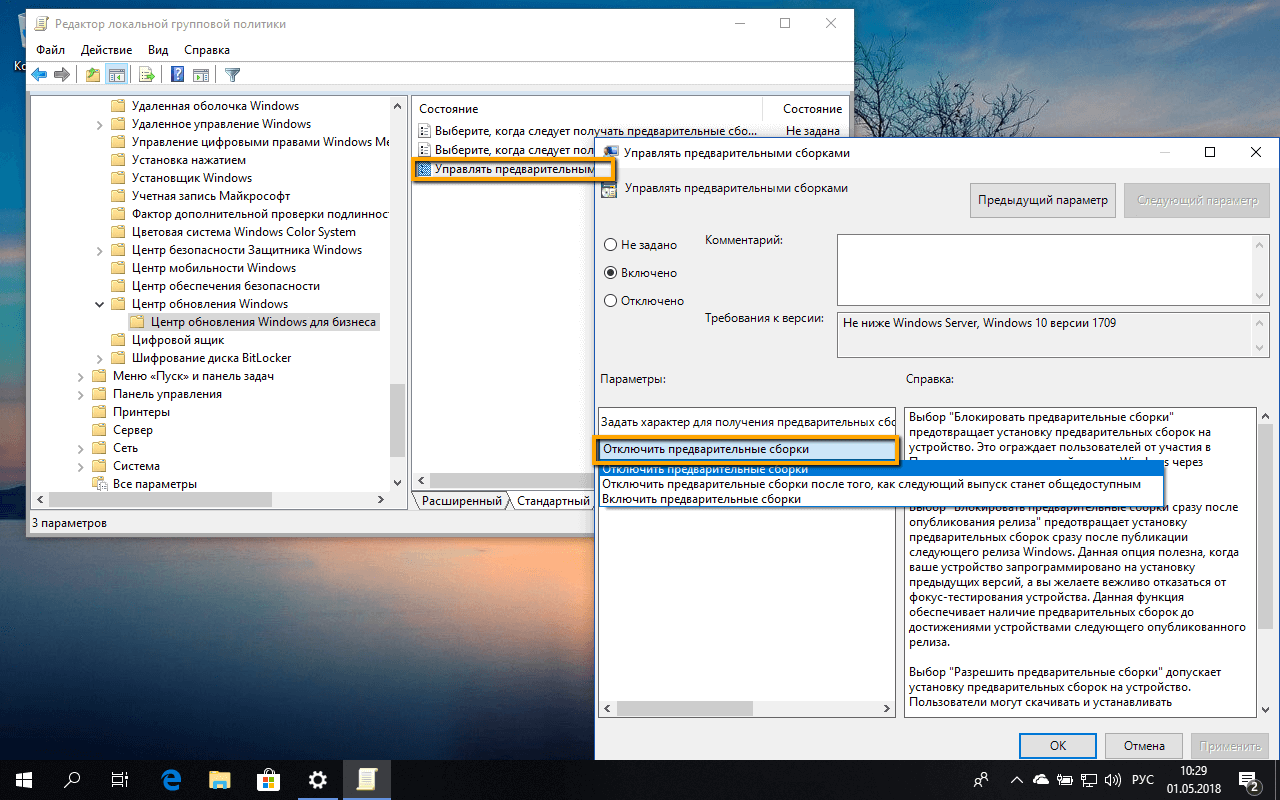Click the 'Предыдущий параметр' button
This screenshot has width=1280, height=800.
[1043, 200]
